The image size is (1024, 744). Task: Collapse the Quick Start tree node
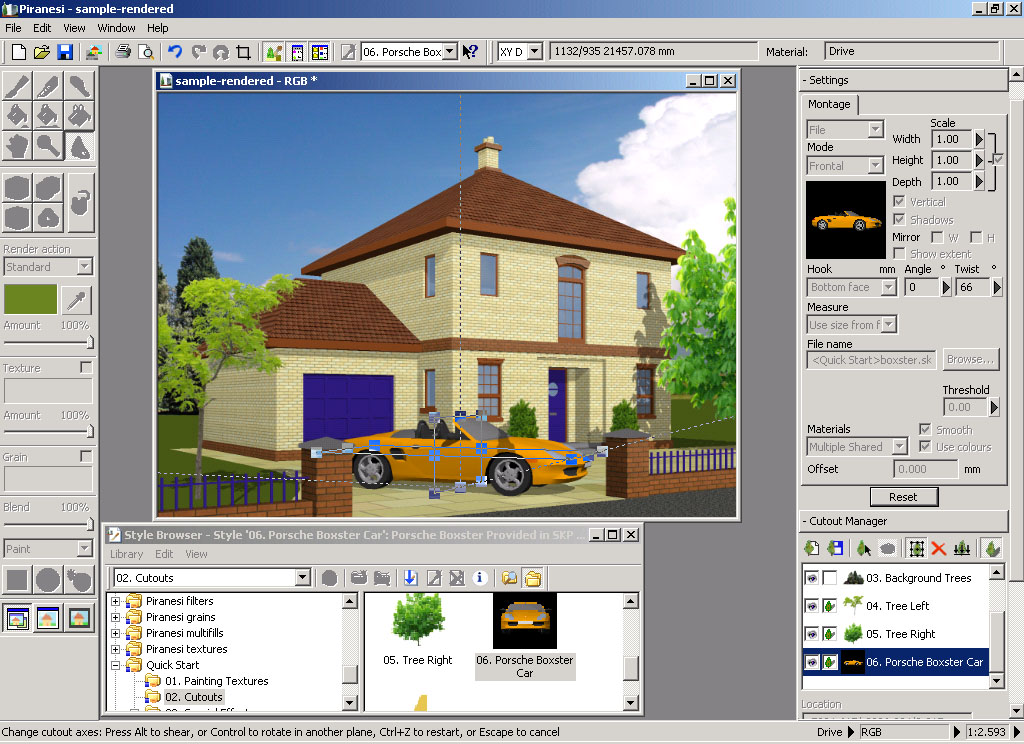116,665
